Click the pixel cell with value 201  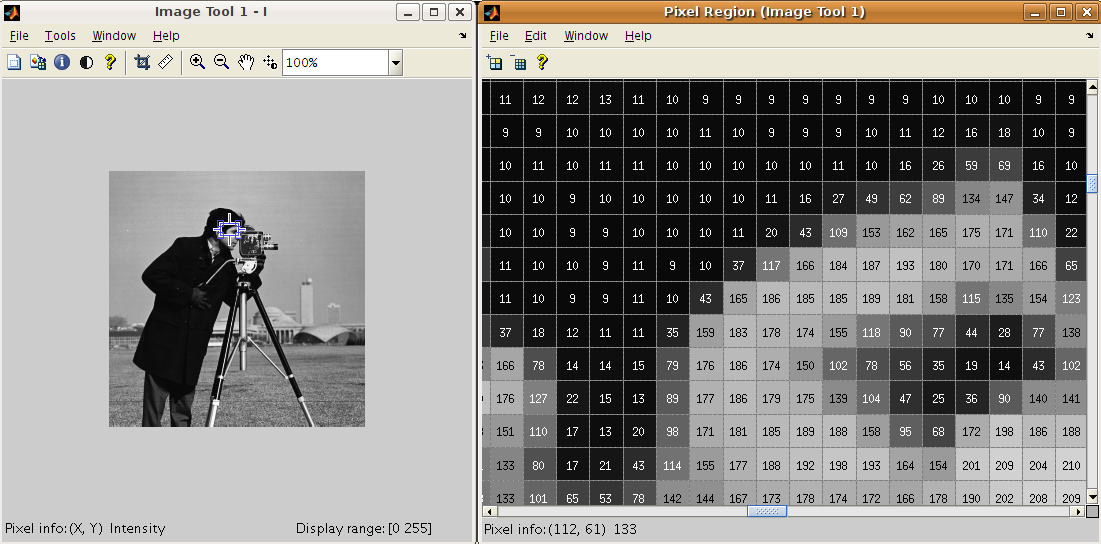(971, 465)
